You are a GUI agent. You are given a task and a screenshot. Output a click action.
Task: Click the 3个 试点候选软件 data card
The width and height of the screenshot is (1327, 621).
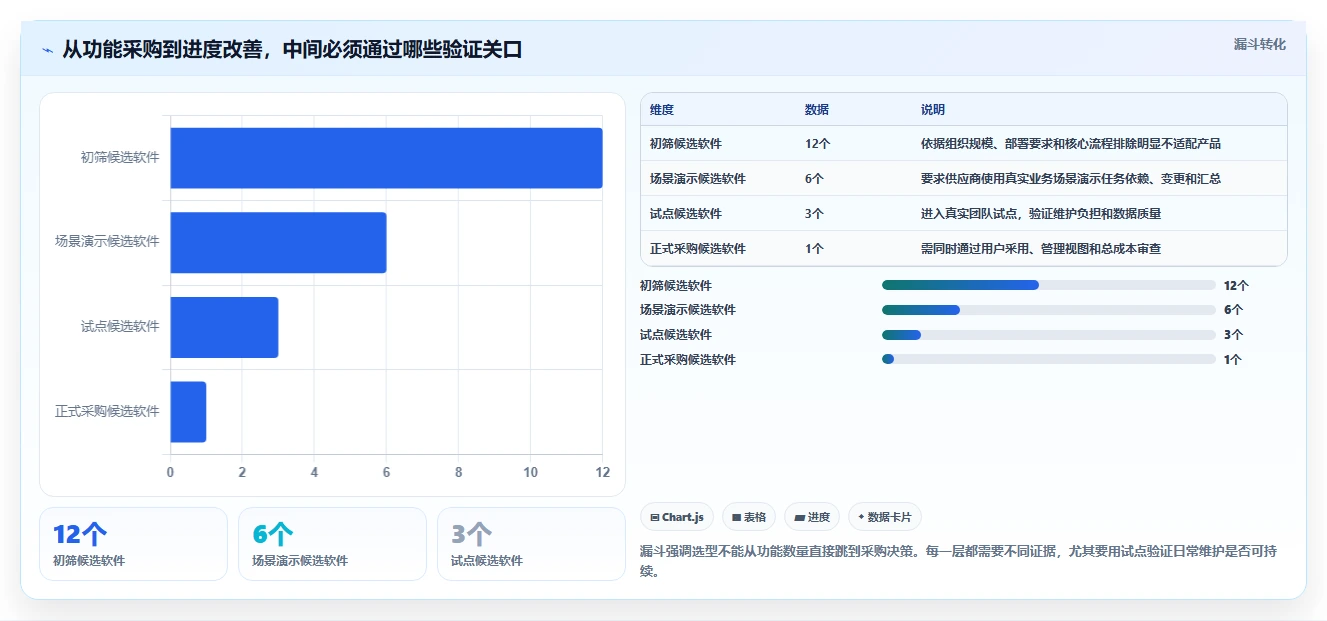point(531,544)
